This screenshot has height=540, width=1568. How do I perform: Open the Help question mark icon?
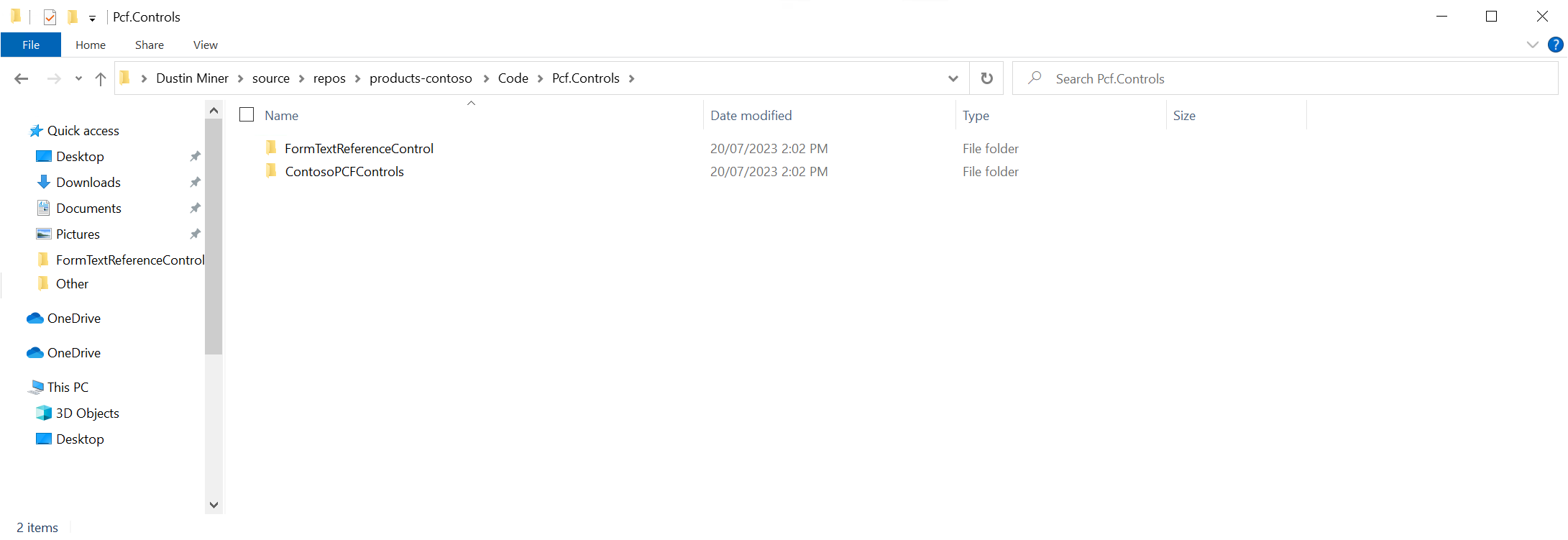click(x=1555, y=45)
